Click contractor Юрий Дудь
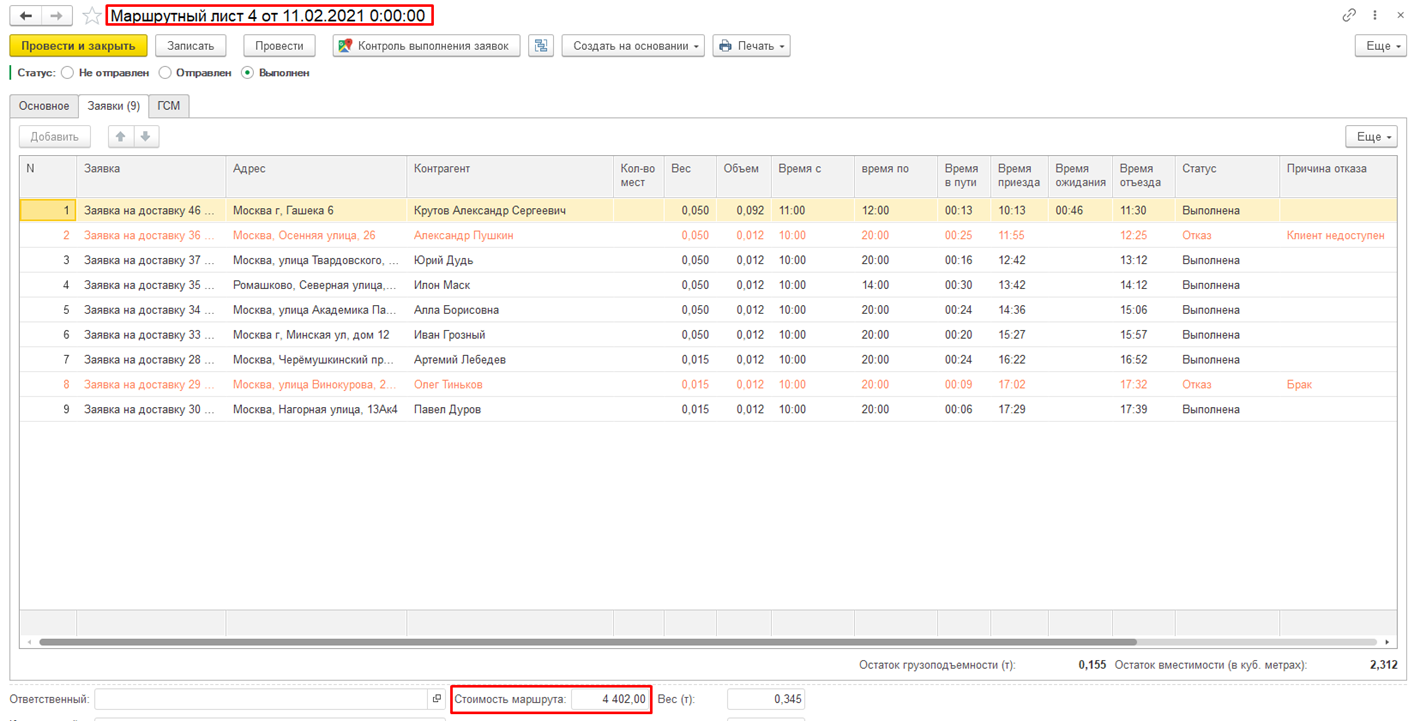1408x721 pixels. (x=443, y=261)
